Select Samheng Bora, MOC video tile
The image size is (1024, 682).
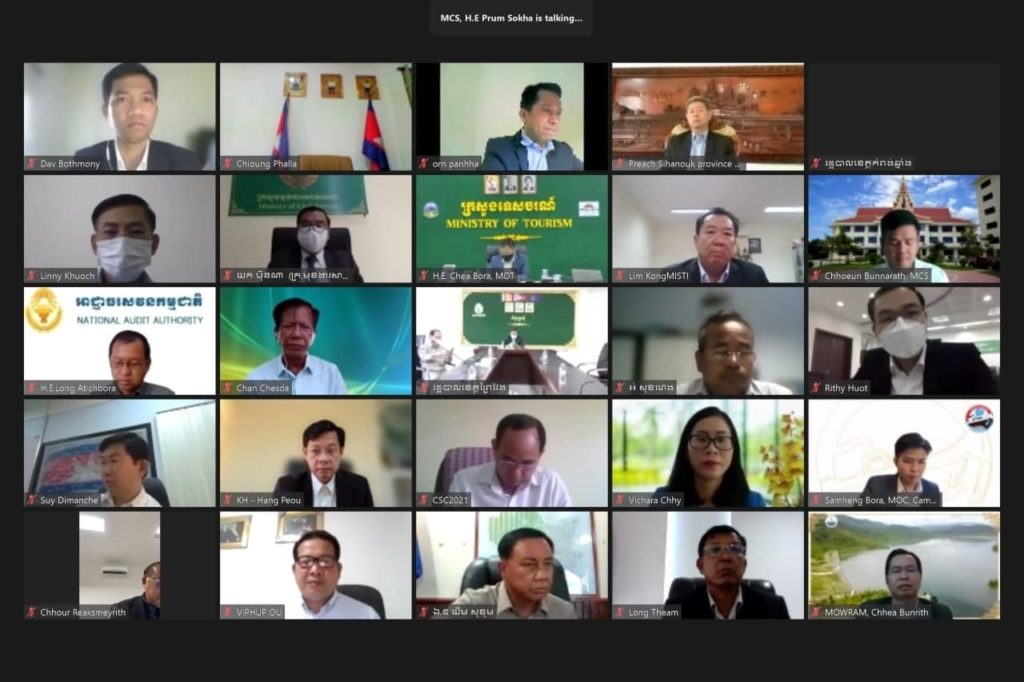[x=904, y=453]
